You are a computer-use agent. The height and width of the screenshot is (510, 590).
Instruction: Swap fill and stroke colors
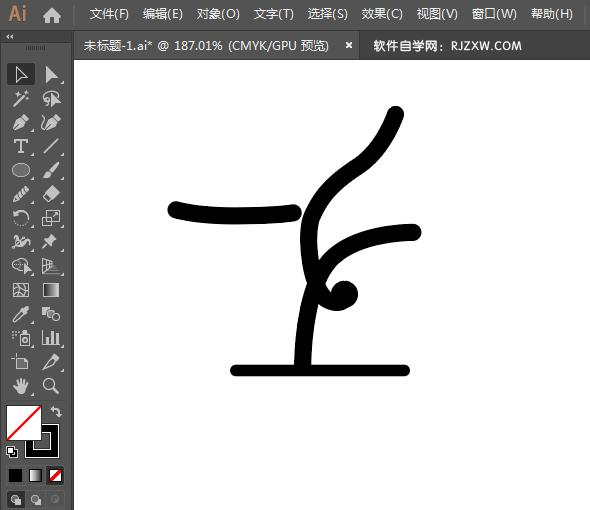point(56,411)
